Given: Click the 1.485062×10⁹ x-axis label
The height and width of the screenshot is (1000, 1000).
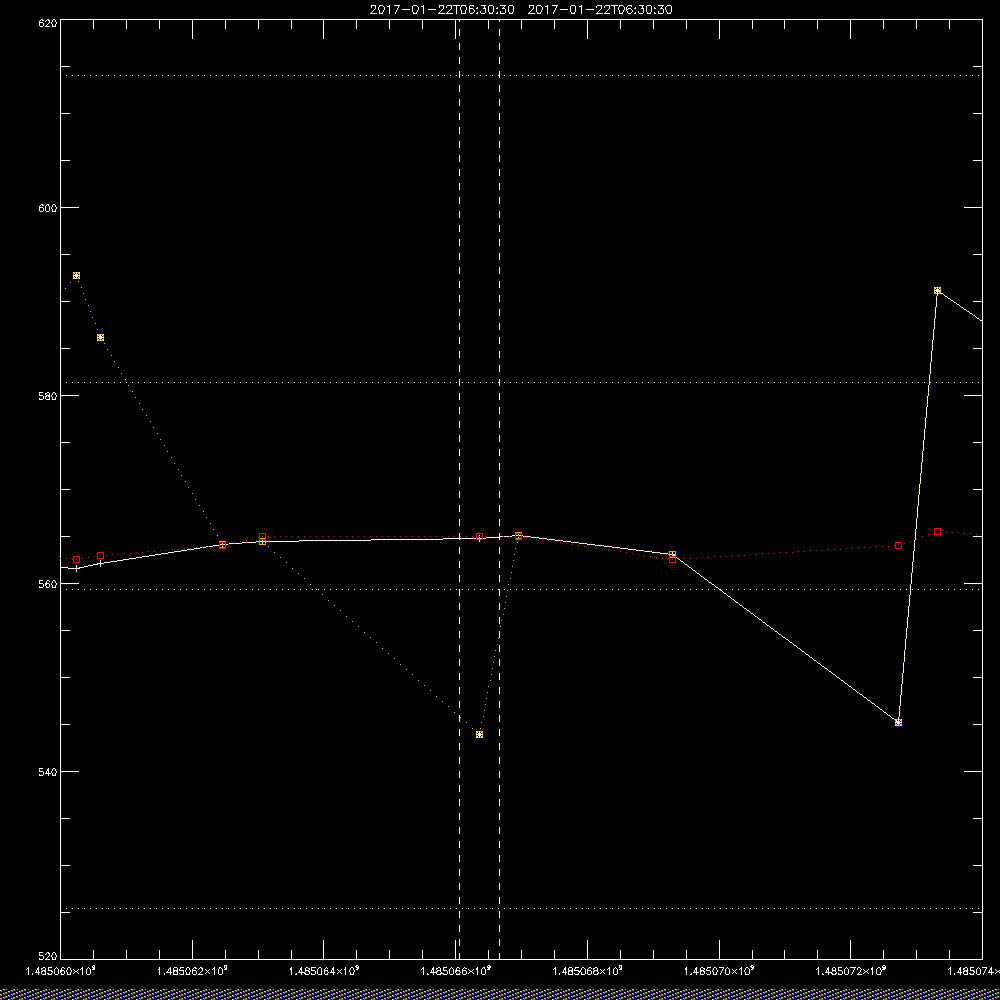Looking at the screenshot, I should [x=193, y=971].
